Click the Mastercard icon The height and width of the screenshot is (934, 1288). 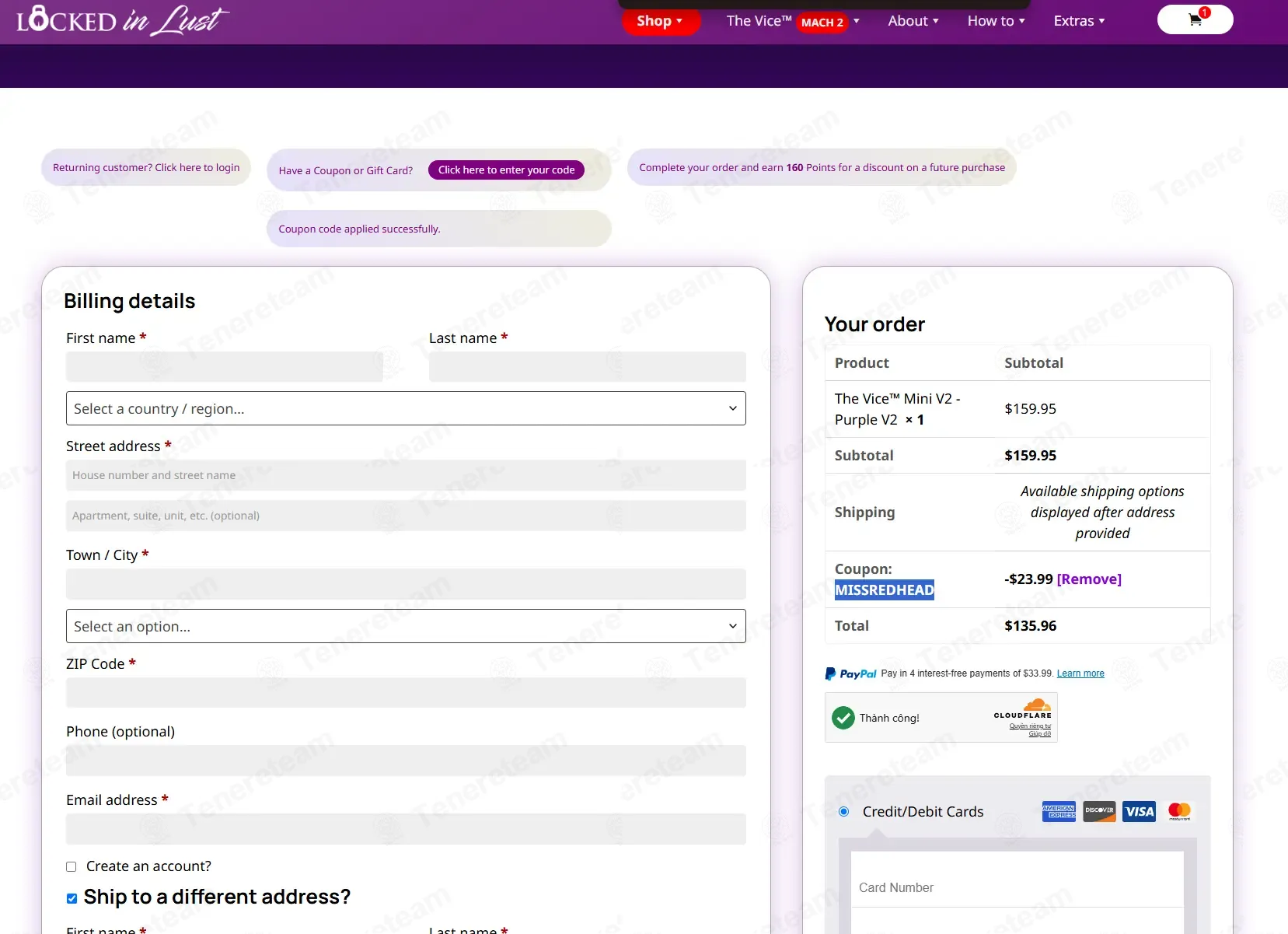click(1180, 811)
